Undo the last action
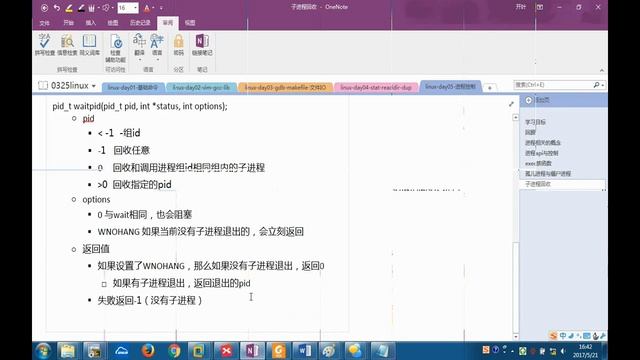Screen dimensions: 640x360 click(x=56, y=8)
